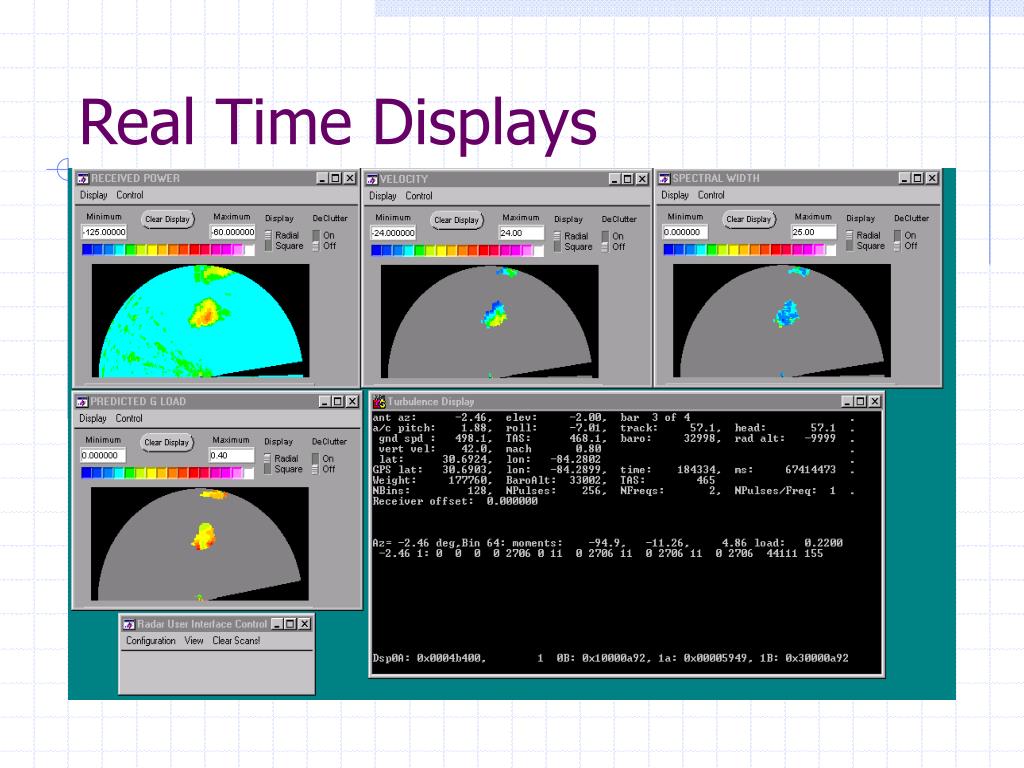Turn DeClutter Off in Predicted G Load window
Image resolution: width=1024 pixels, height=768 pixels.
tap(315, 470)
